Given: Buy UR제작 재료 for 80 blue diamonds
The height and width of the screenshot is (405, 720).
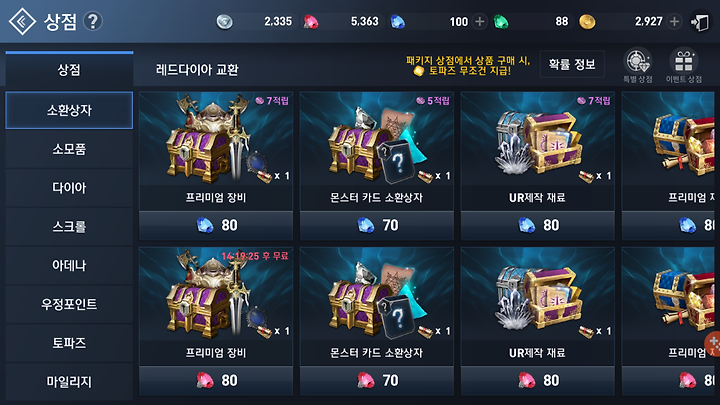Looking at the screenshot, I should pyautogui.click(x=538, y=225).
